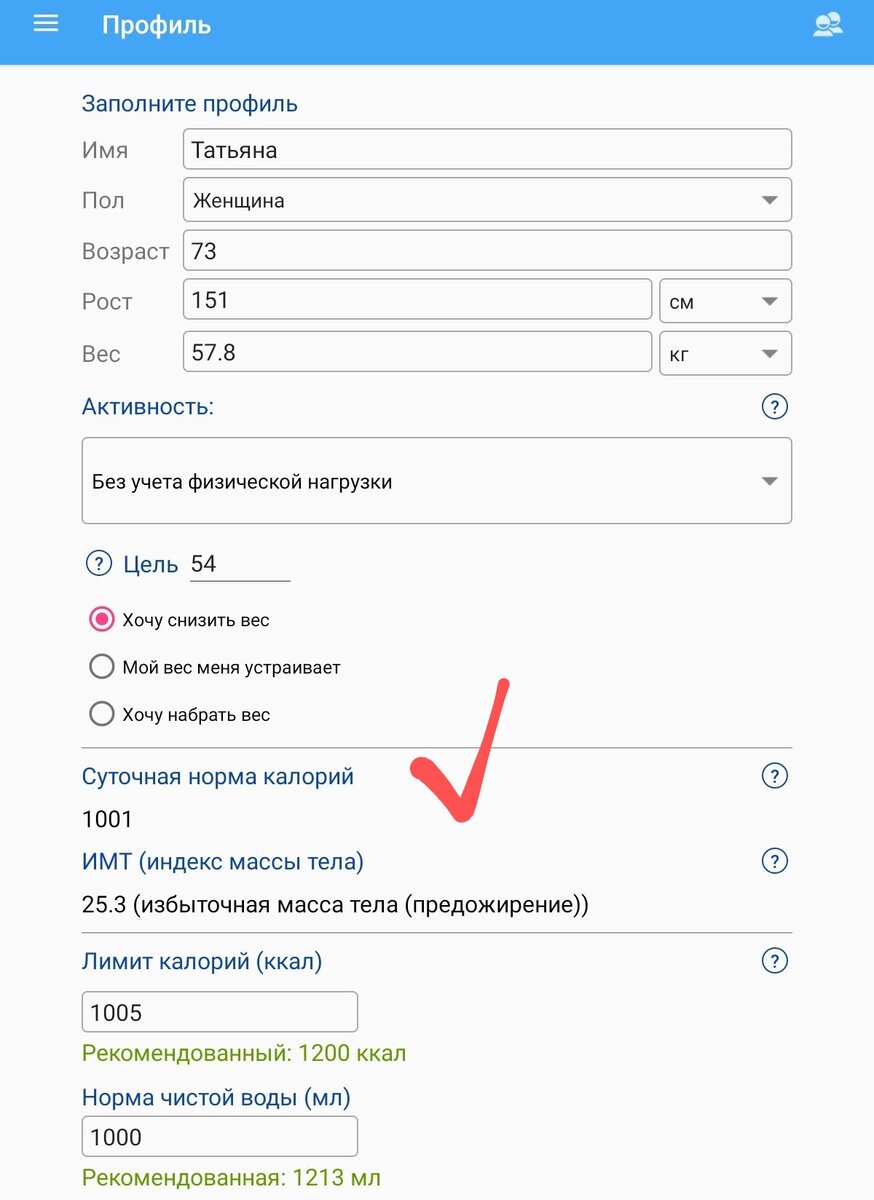Open weight units dropdown (кг)
874x1200 pixels.
point(725,353)
